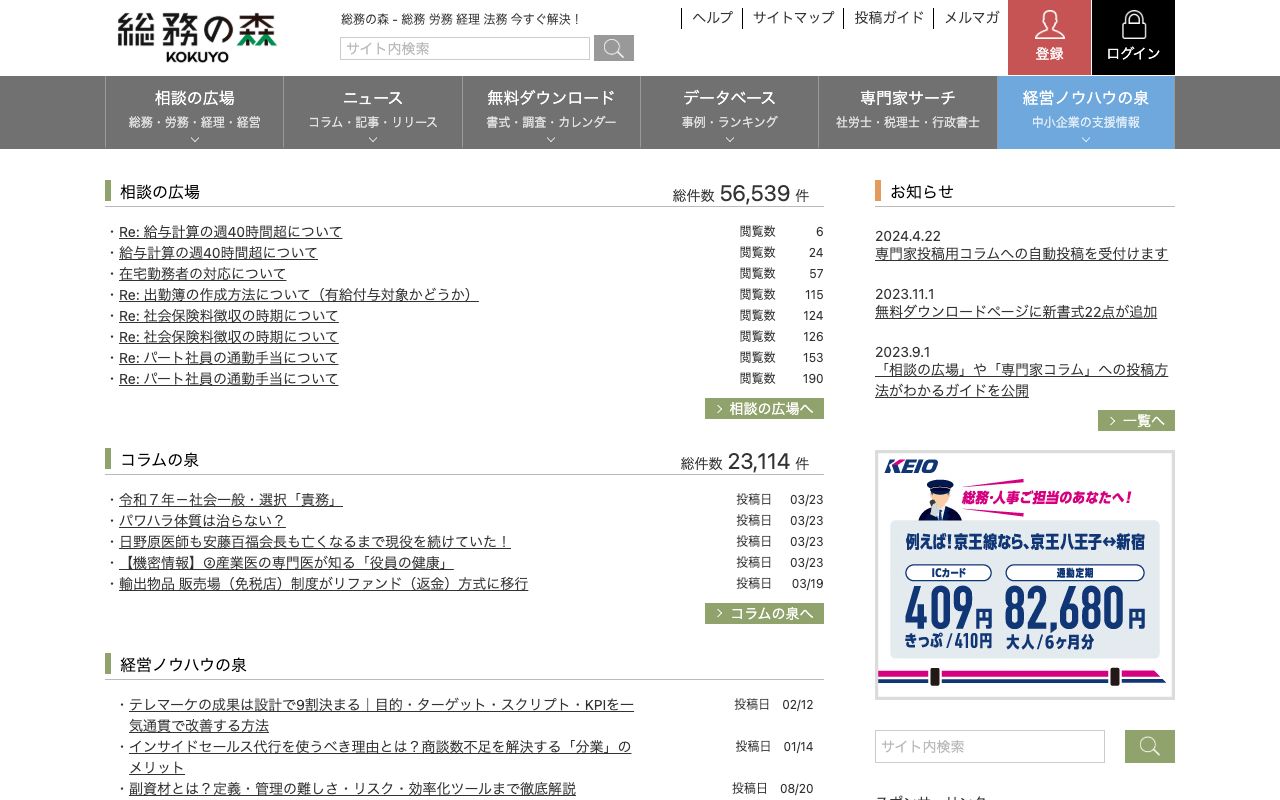Select サイトマップ from the top bar

click(x=793, y=17)
